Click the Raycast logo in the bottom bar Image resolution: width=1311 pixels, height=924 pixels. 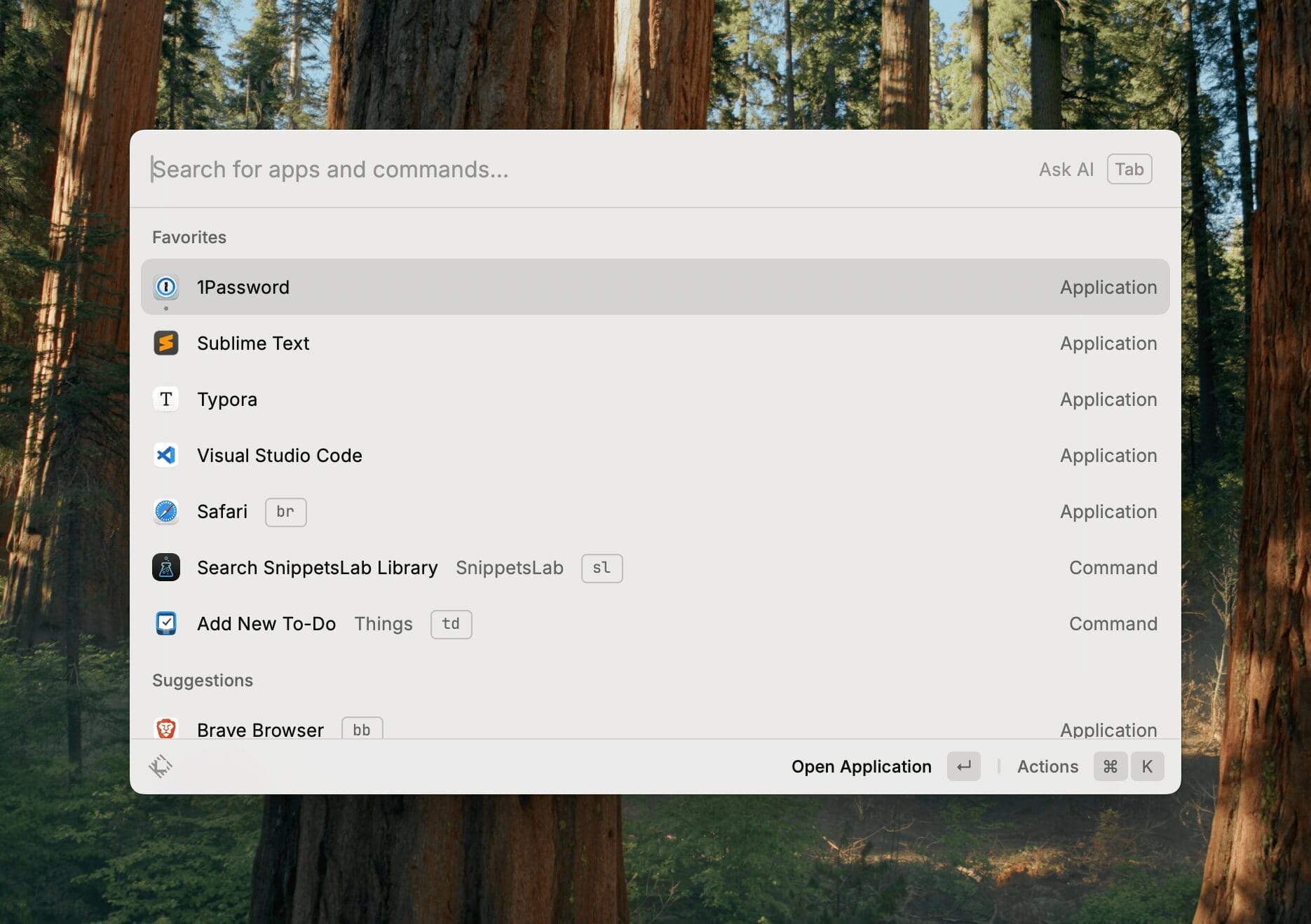pos(163,766)
